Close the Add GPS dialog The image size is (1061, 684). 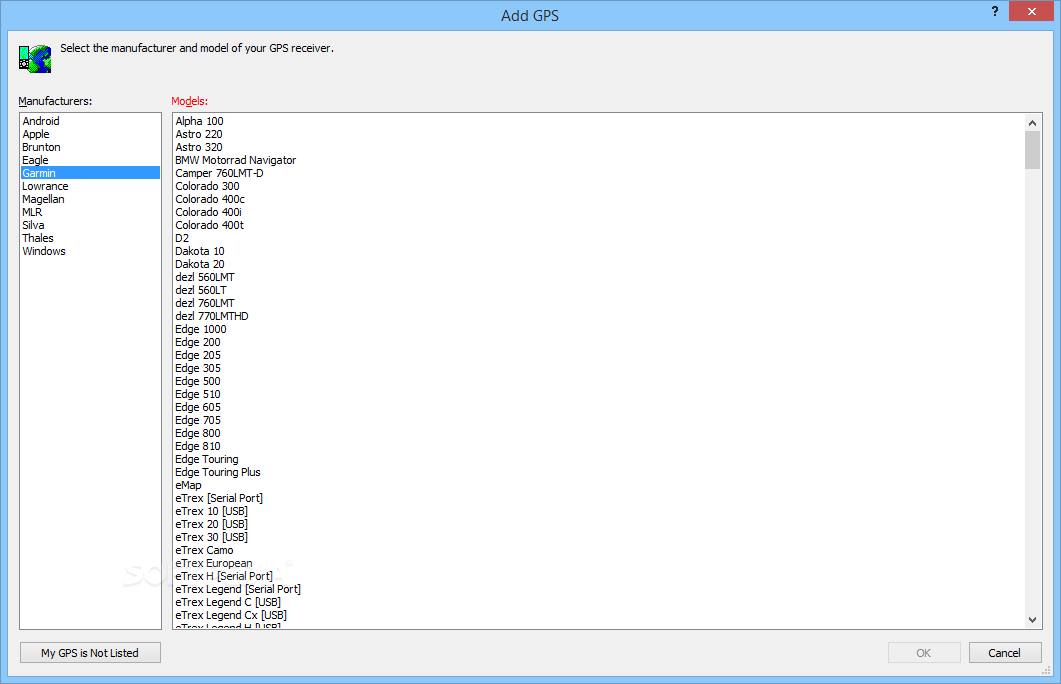click(x=1031, y=12)
